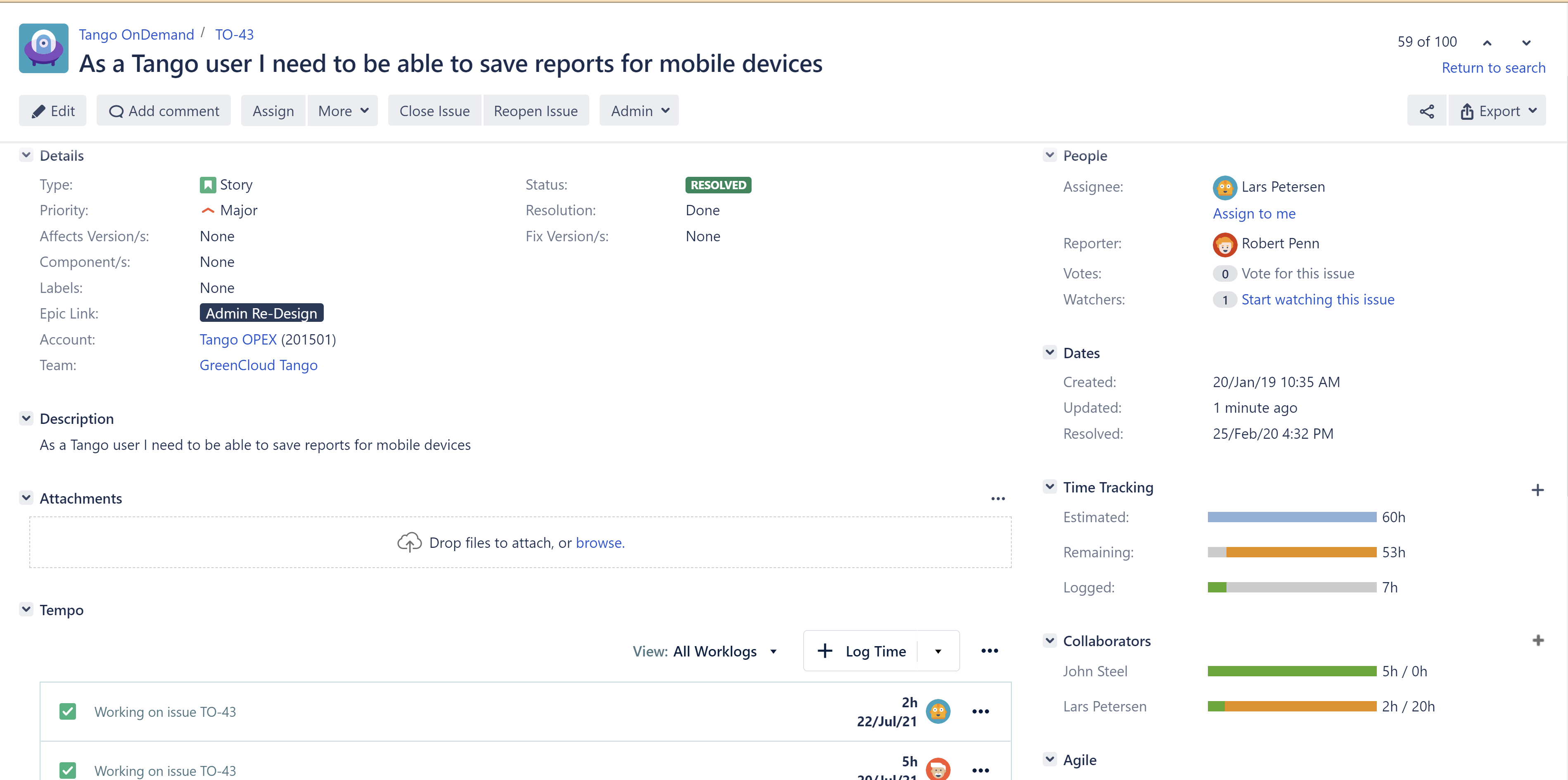1568x780 pixels.
Task: Click plus icon in Time Tracking section
Action: pyautogui.click(x=1537, y=490)
